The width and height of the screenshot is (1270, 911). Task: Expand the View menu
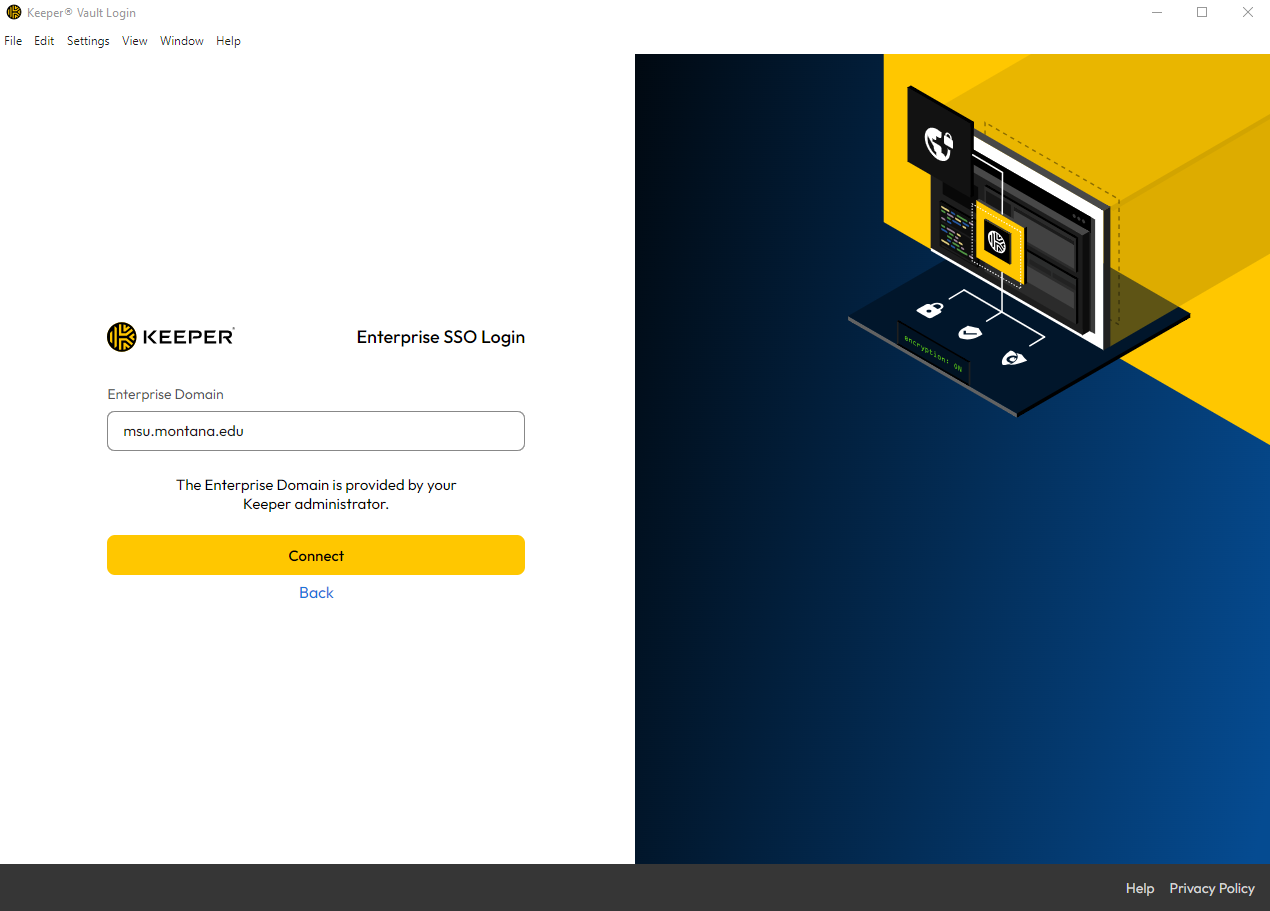(135, 41)
